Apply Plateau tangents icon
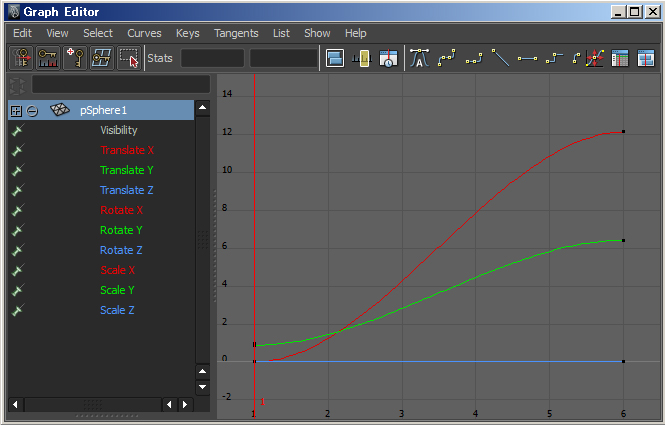This screenshot has width=665, height=425. 576,58
